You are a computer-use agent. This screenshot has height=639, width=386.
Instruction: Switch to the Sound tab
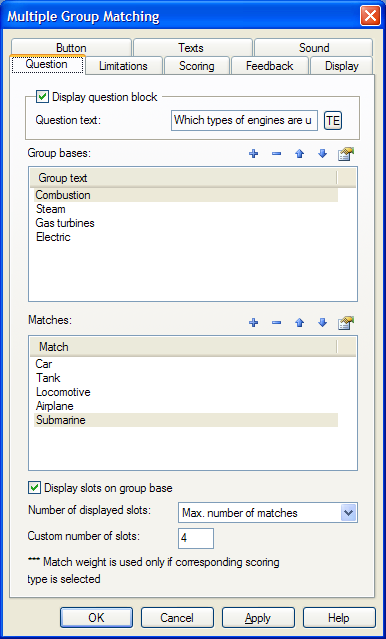[x=314, y=48]
